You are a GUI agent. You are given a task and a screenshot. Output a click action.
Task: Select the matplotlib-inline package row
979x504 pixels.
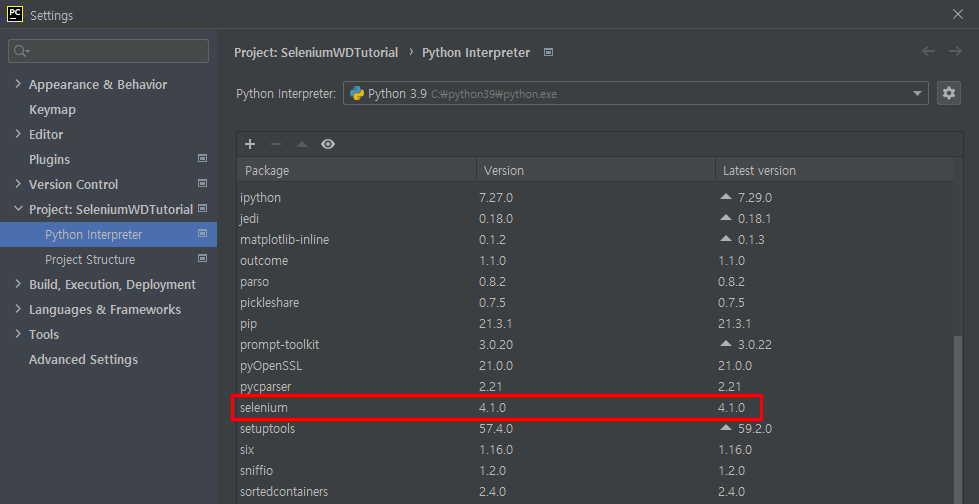coord(595,240)
